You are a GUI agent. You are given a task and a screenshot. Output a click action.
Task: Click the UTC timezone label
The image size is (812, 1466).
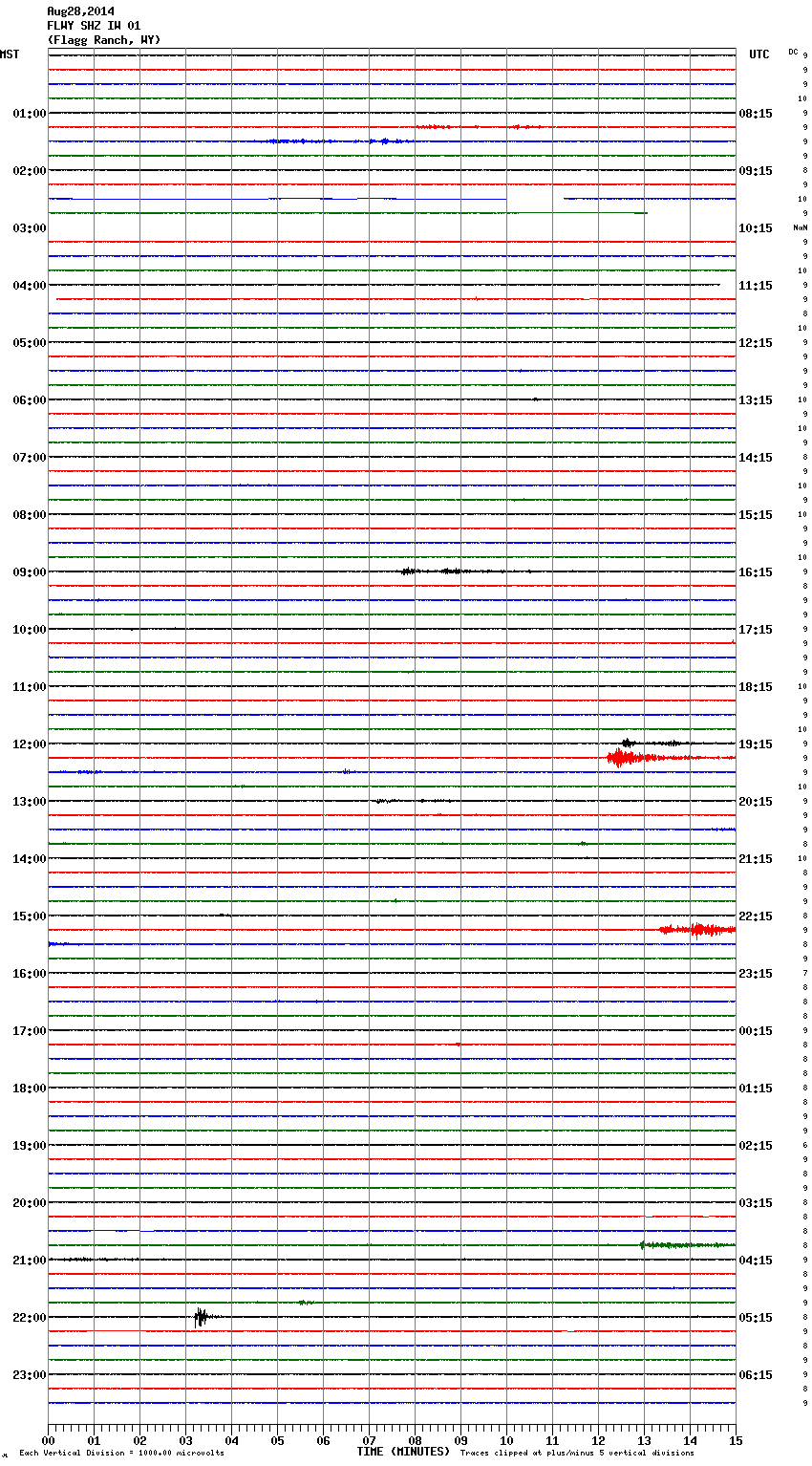(x=759, y=54)
